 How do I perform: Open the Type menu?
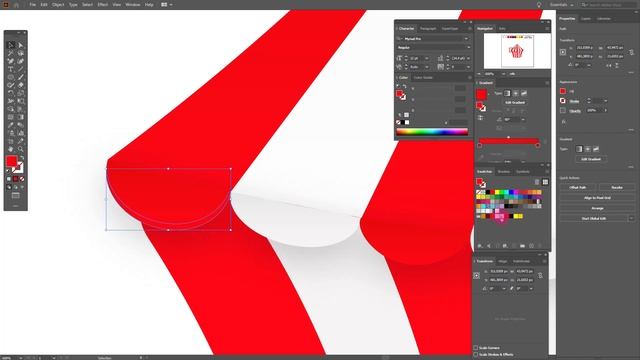coord(73,4)
